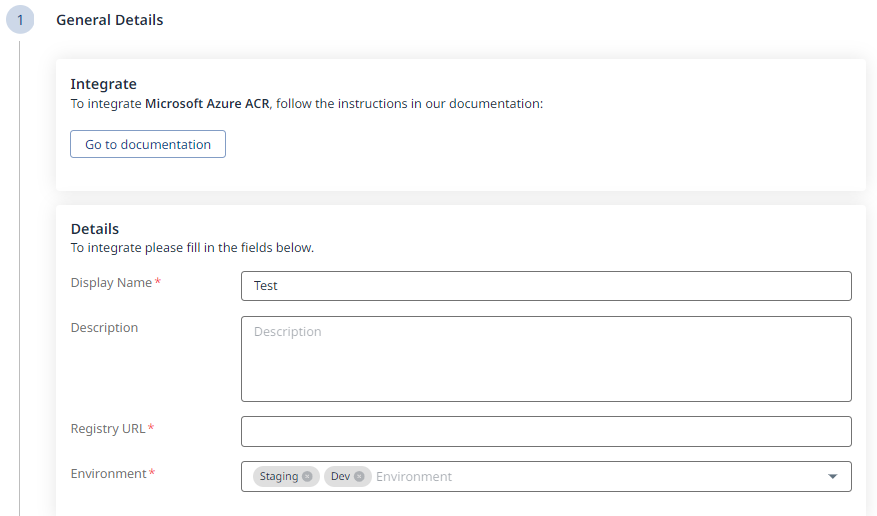Open the Go to documentation button
Image resolution: width=877 pixels, height=516 pixels.
pos(148,144)
